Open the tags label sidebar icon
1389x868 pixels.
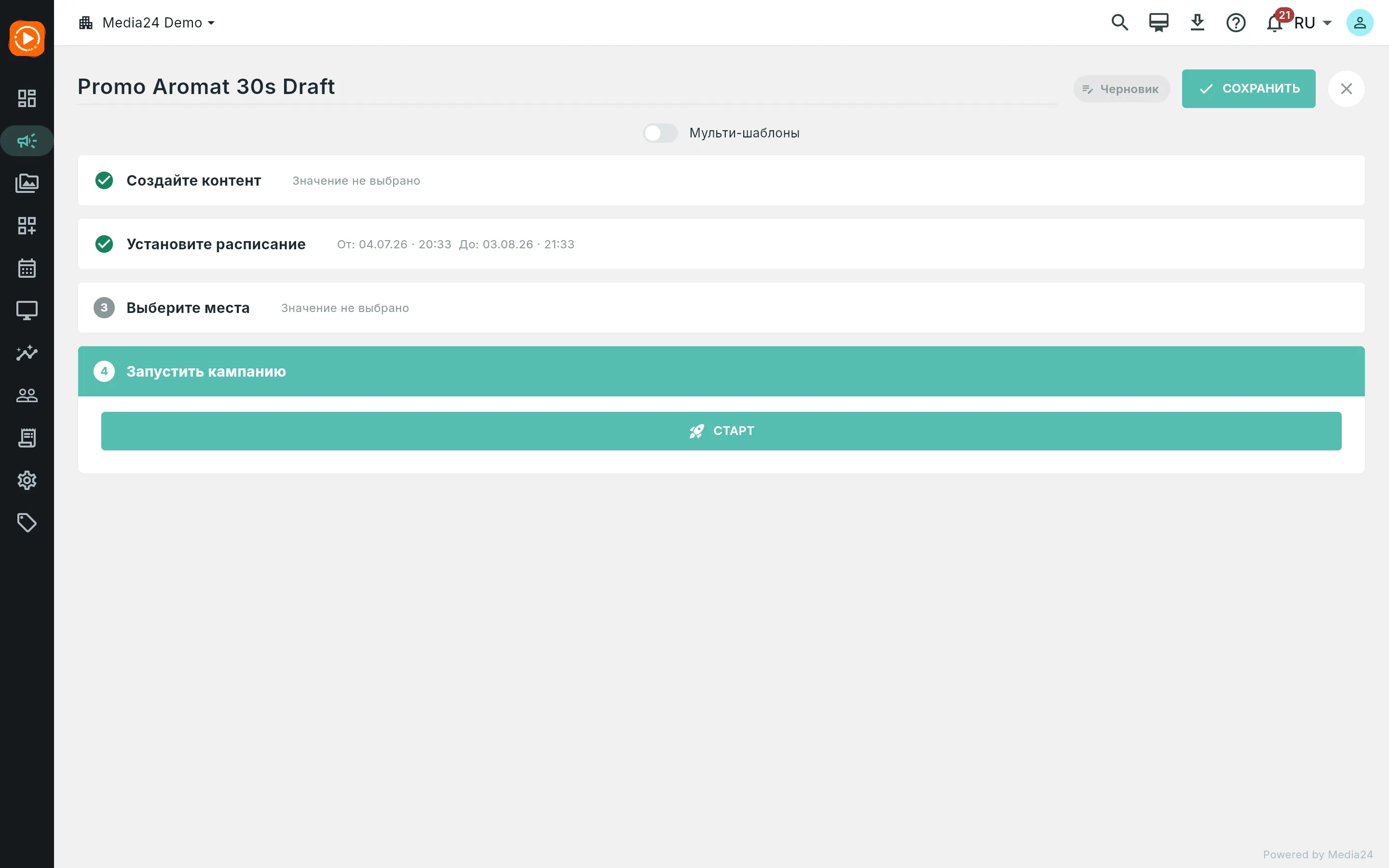pos(27,523)
